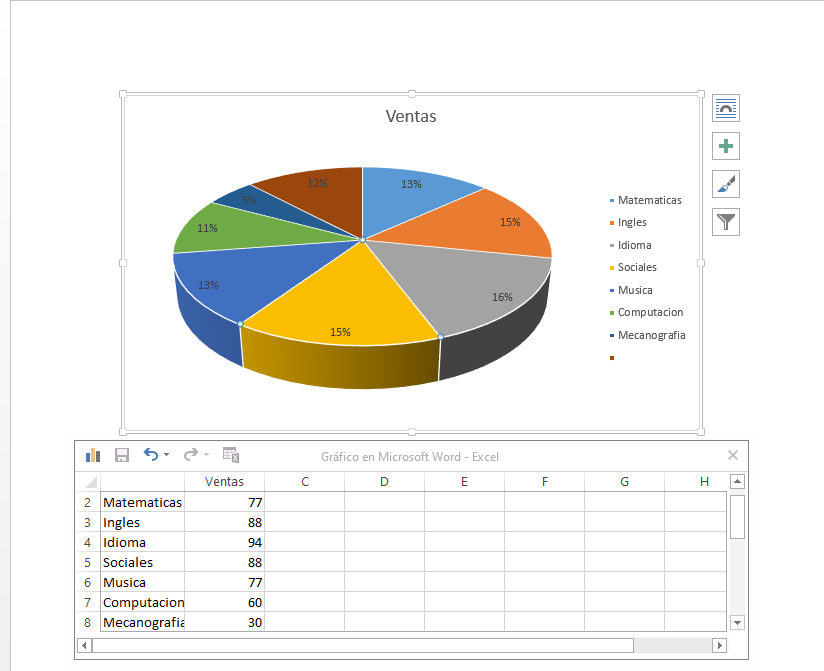Select the Mecanografia legend entry

pos(647,335)
